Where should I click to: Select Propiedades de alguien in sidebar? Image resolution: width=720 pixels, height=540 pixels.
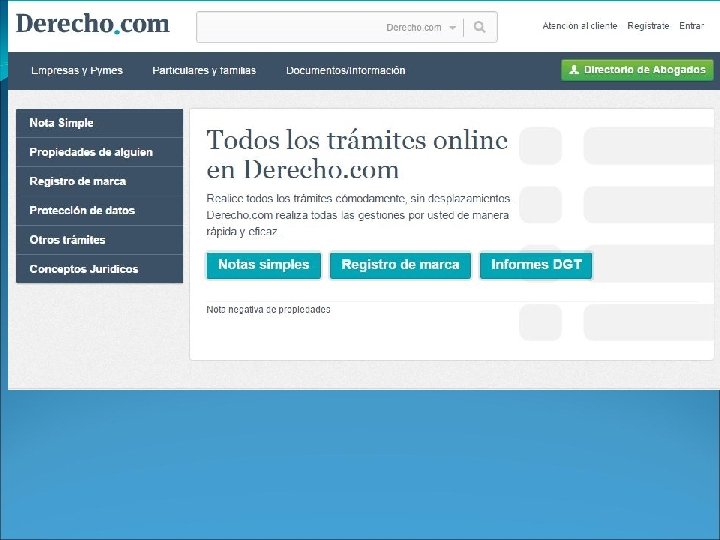pyautogui.click(x=99, y=152)
